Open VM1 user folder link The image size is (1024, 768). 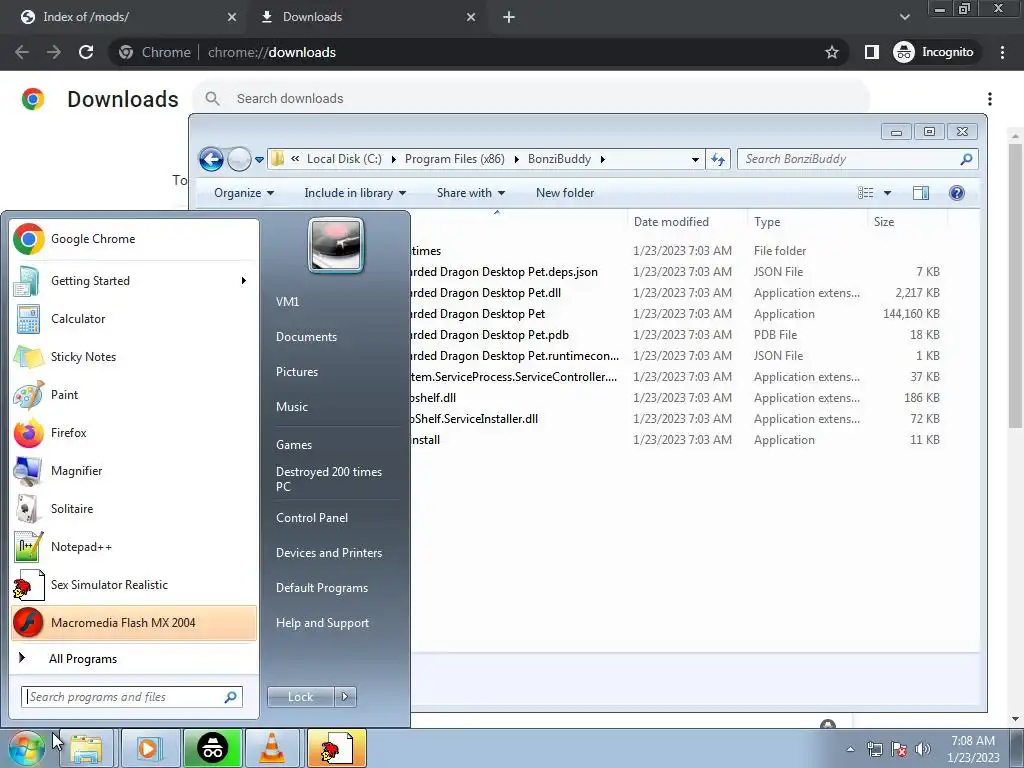click(287, 302)
